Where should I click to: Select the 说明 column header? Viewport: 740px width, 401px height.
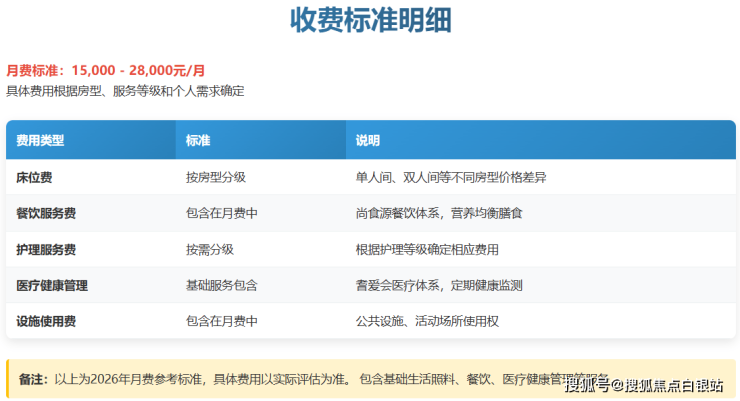[368, 141]
